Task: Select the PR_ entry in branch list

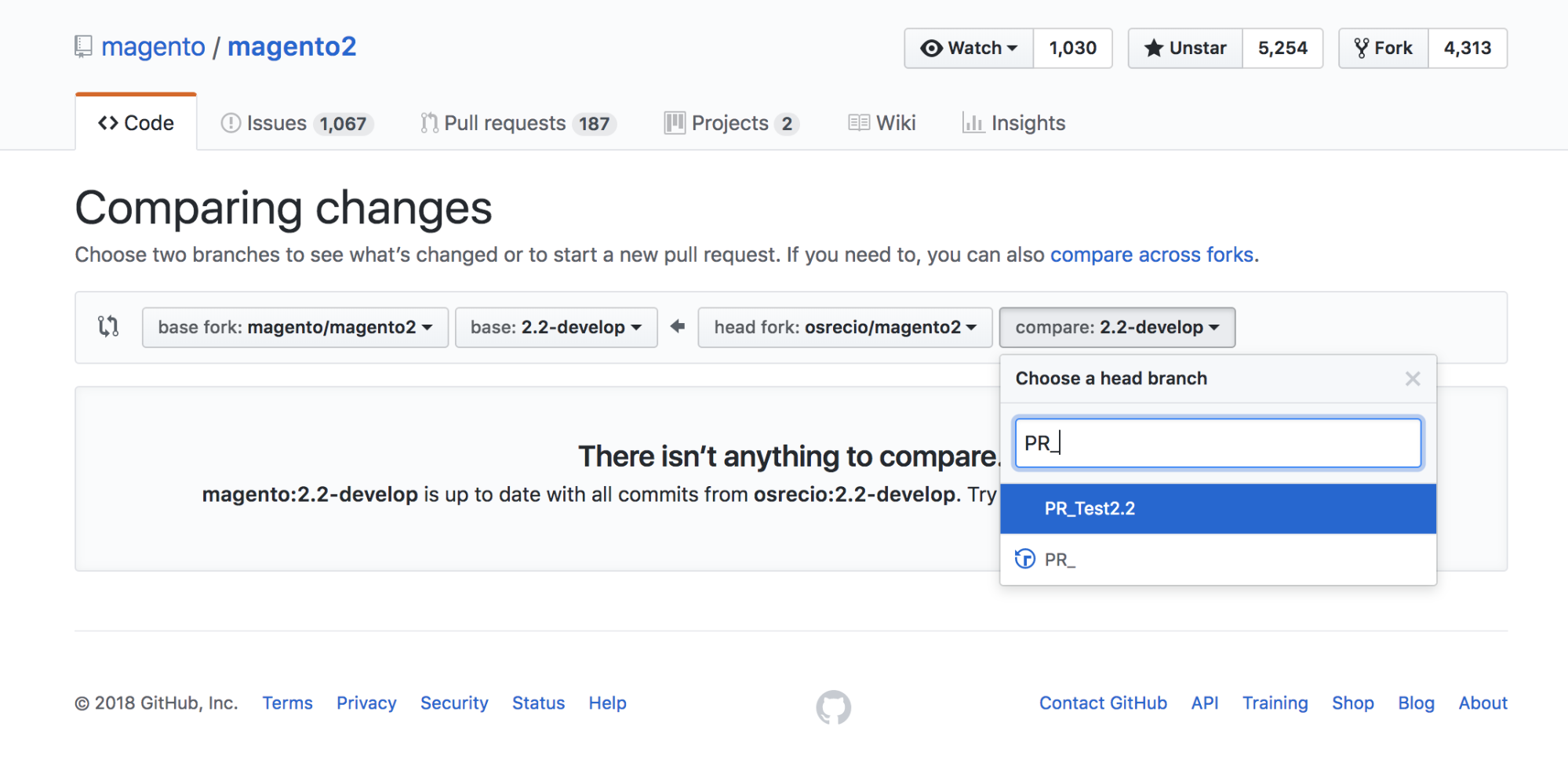Action: 1218,560
